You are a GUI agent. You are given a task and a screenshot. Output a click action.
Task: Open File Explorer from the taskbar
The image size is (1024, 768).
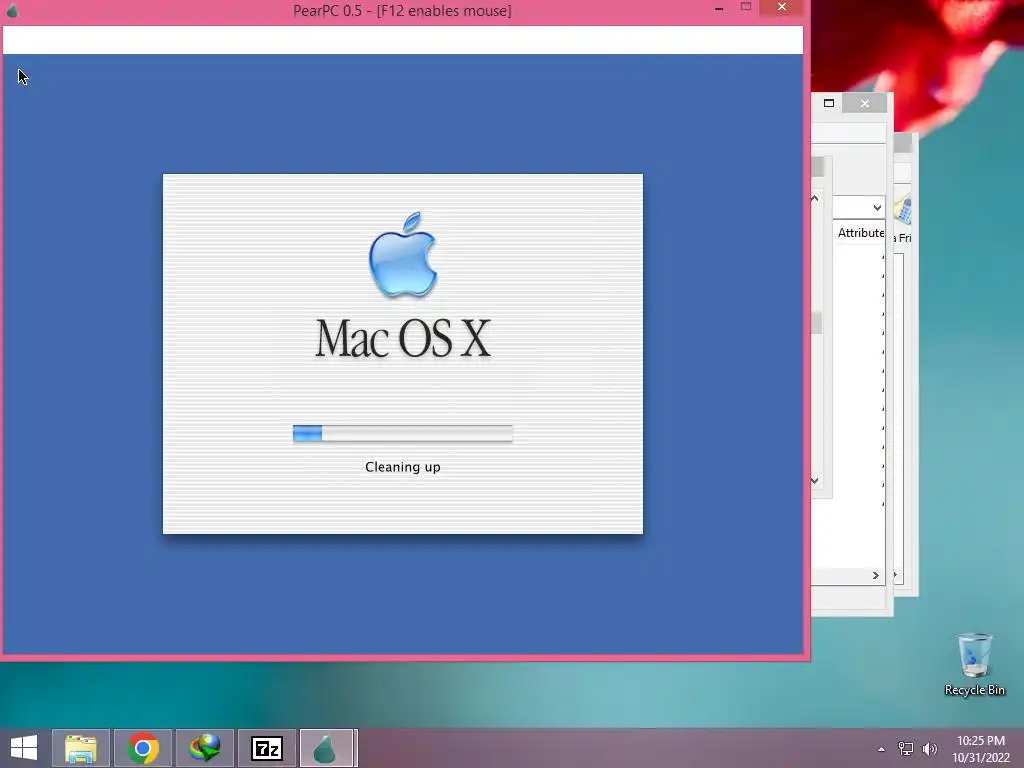81,748
